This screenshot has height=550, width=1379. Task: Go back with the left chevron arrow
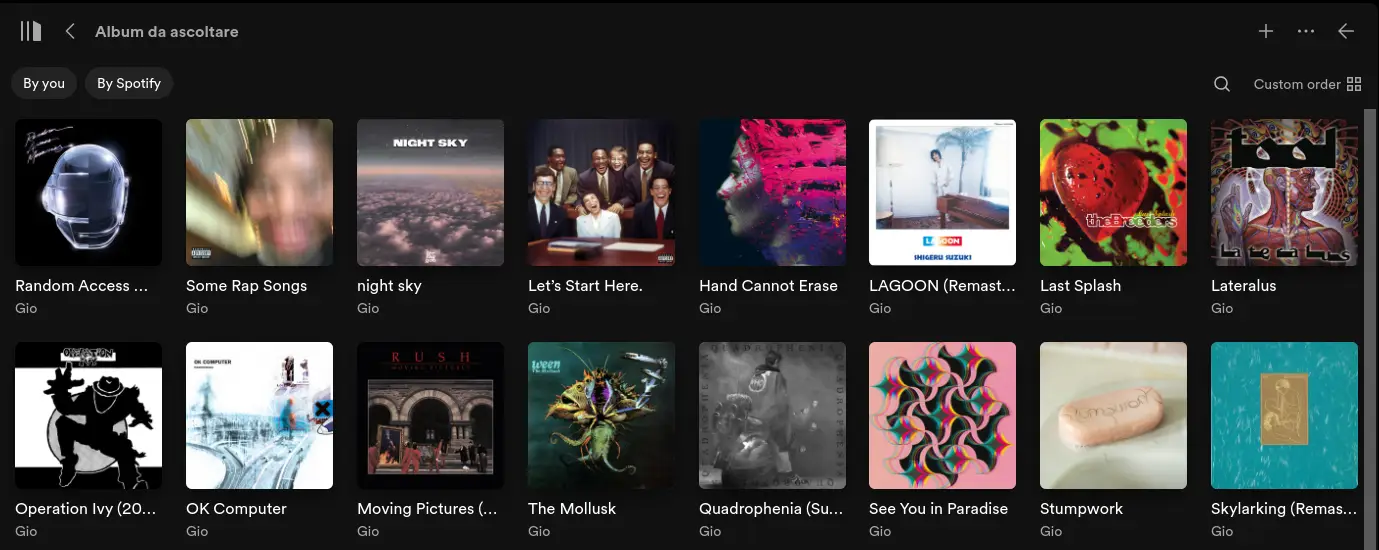(70, 31)
